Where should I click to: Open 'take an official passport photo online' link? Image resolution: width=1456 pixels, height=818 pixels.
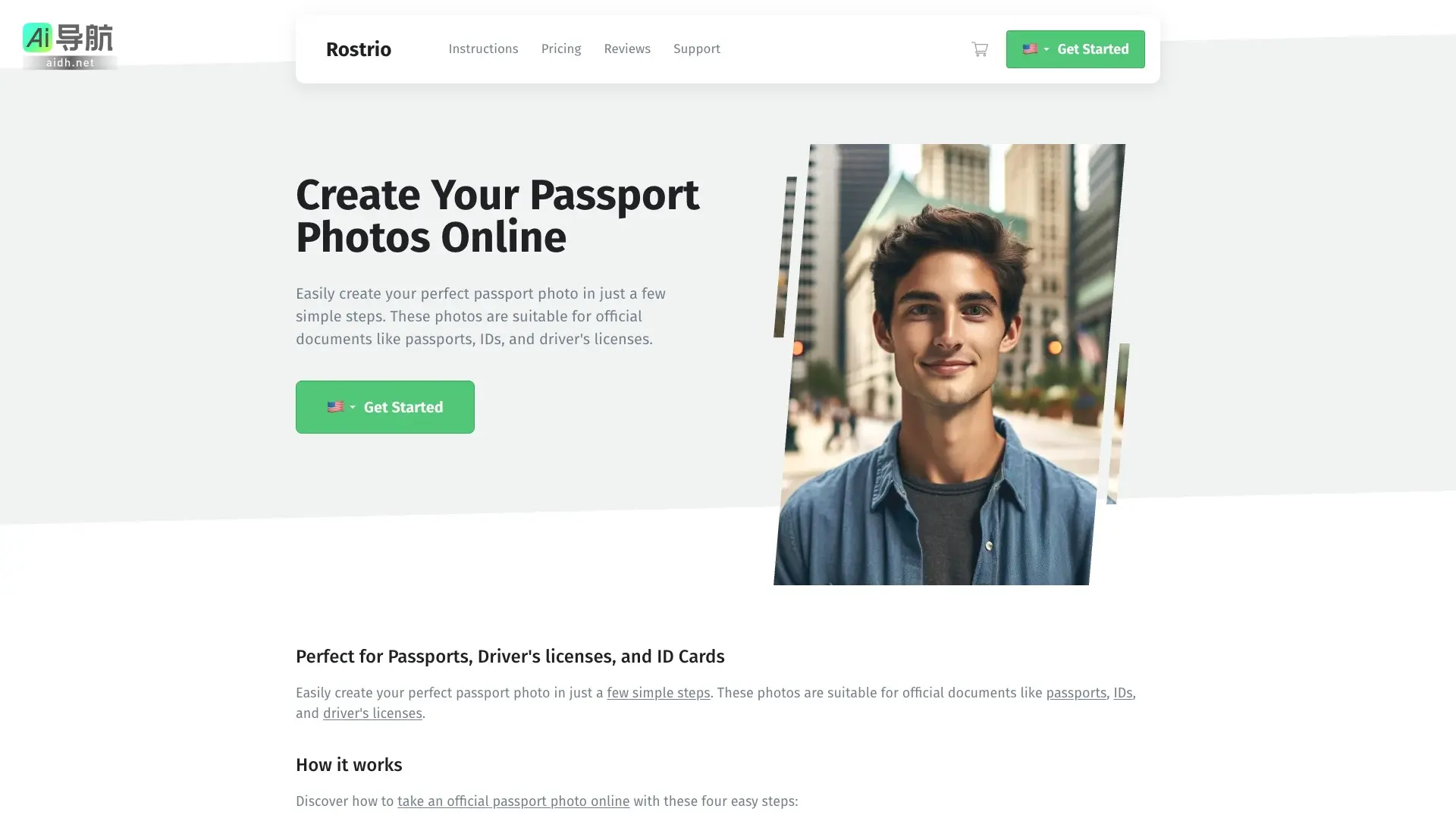(x=513, y=801)
